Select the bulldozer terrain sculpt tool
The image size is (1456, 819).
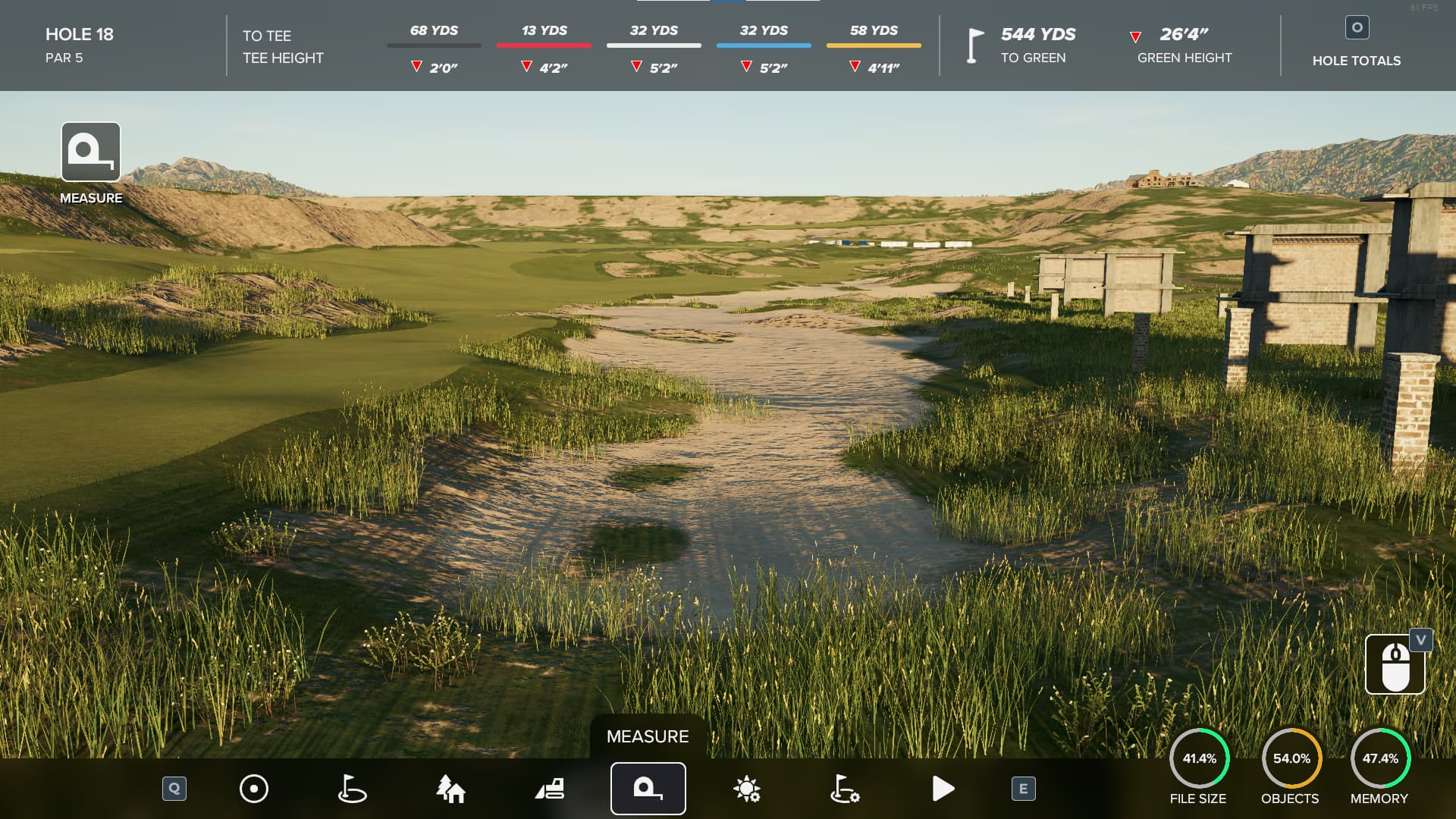click(550, 789)
